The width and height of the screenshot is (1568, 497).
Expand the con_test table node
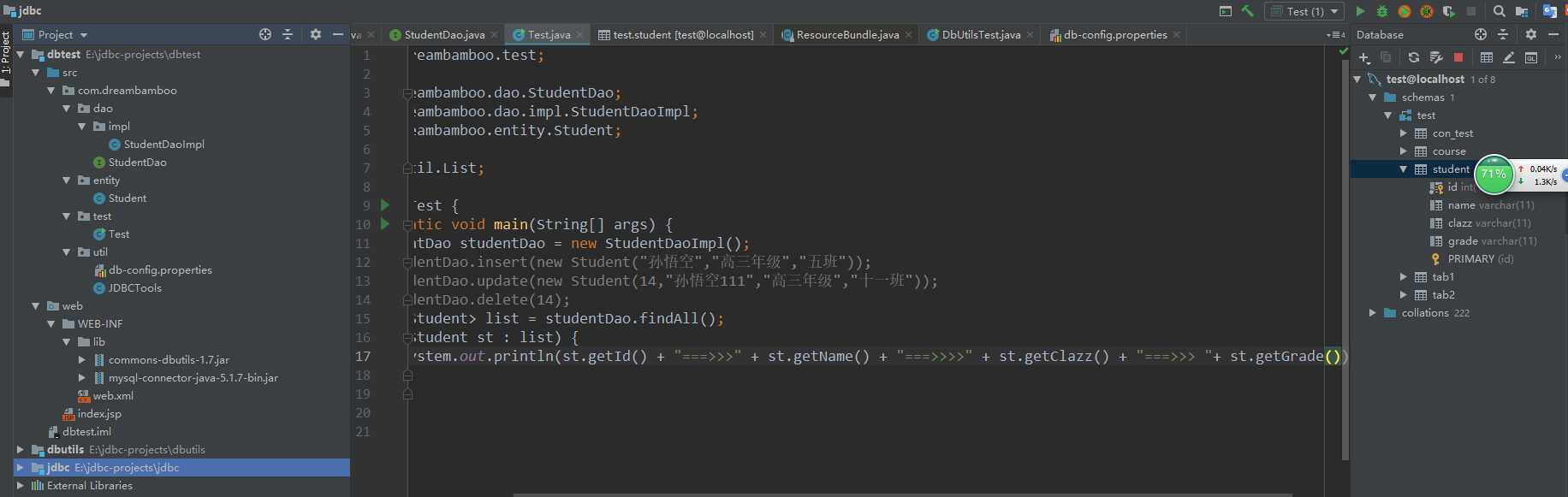click(1403, 133)
